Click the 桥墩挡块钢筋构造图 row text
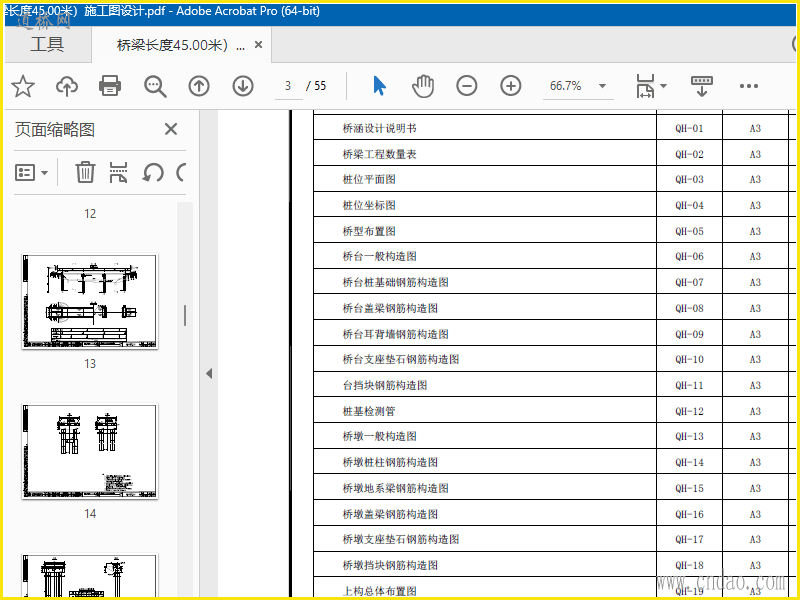This screenshot has width=800, height=600. [390, 565]
